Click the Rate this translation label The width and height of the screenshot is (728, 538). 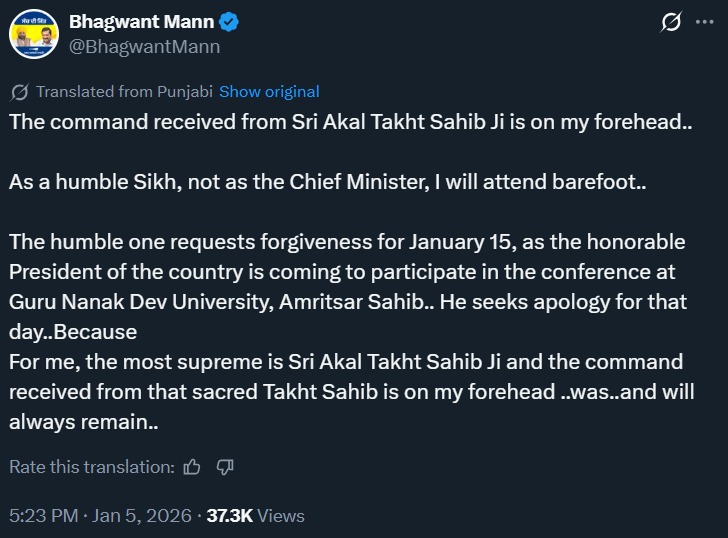[x=92, y=467]
